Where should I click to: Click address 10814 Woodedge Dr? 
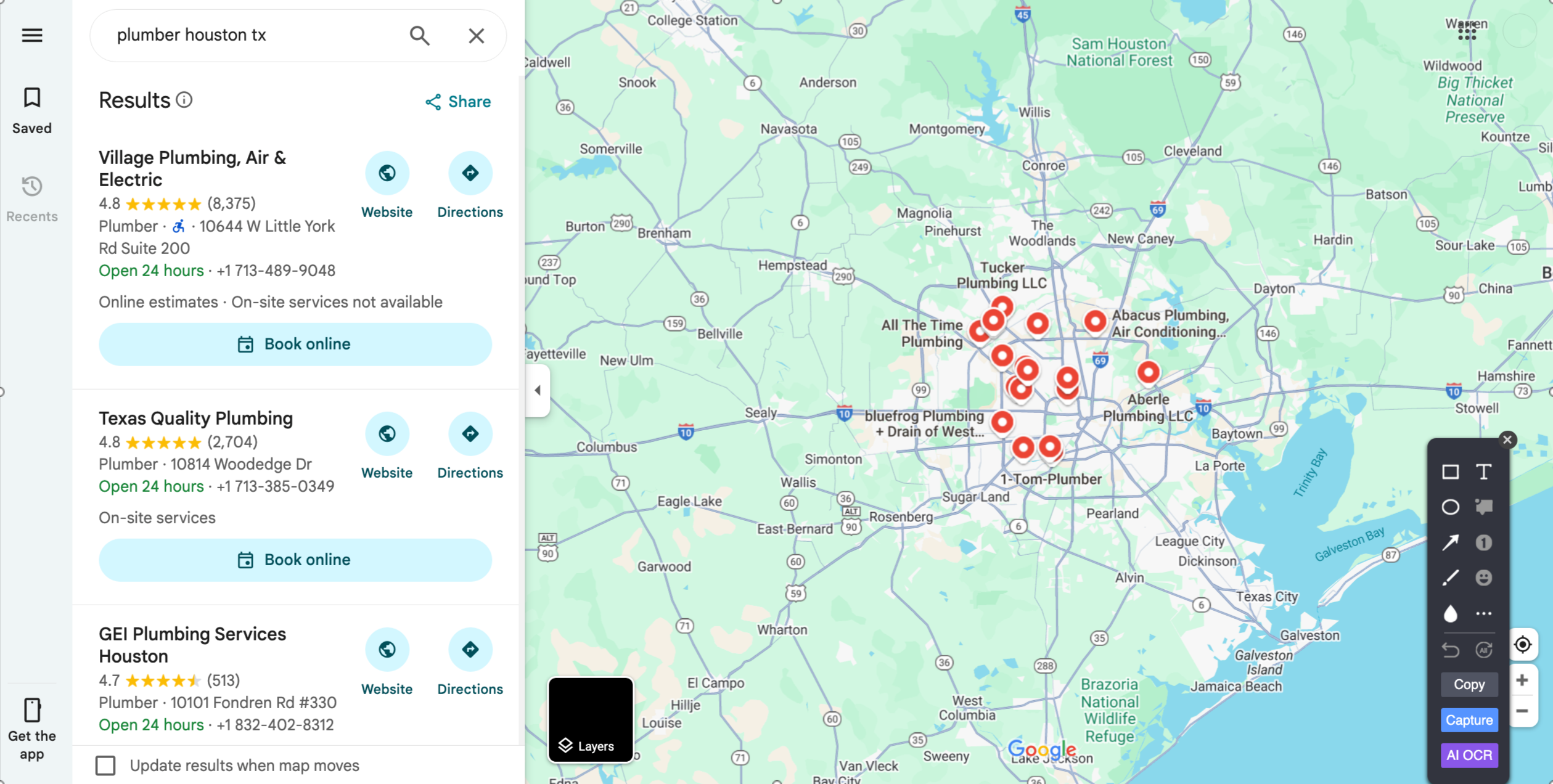241,464
